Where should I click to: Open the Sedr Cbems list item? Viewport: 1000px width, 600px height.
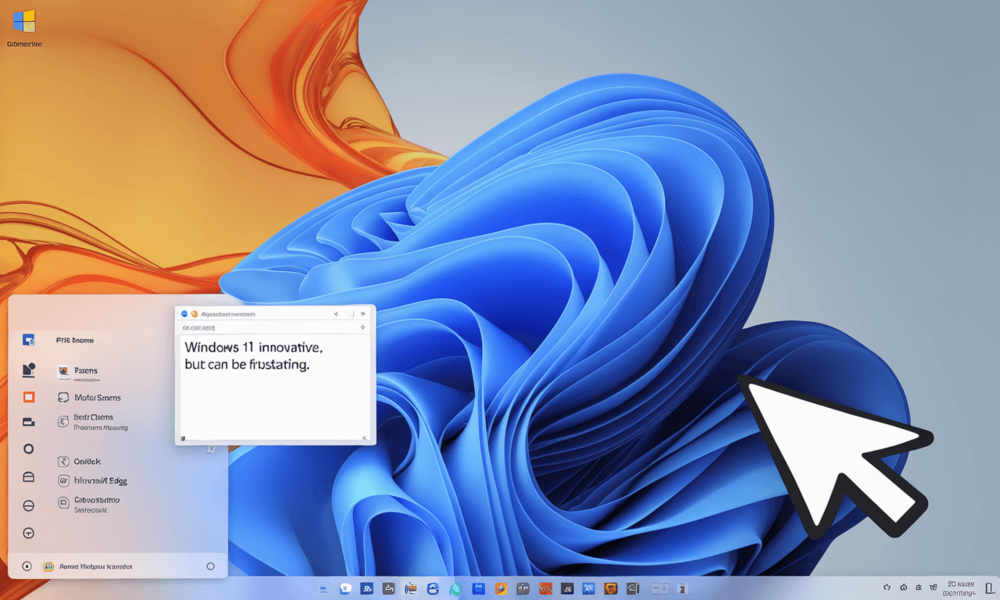[92, 421]
